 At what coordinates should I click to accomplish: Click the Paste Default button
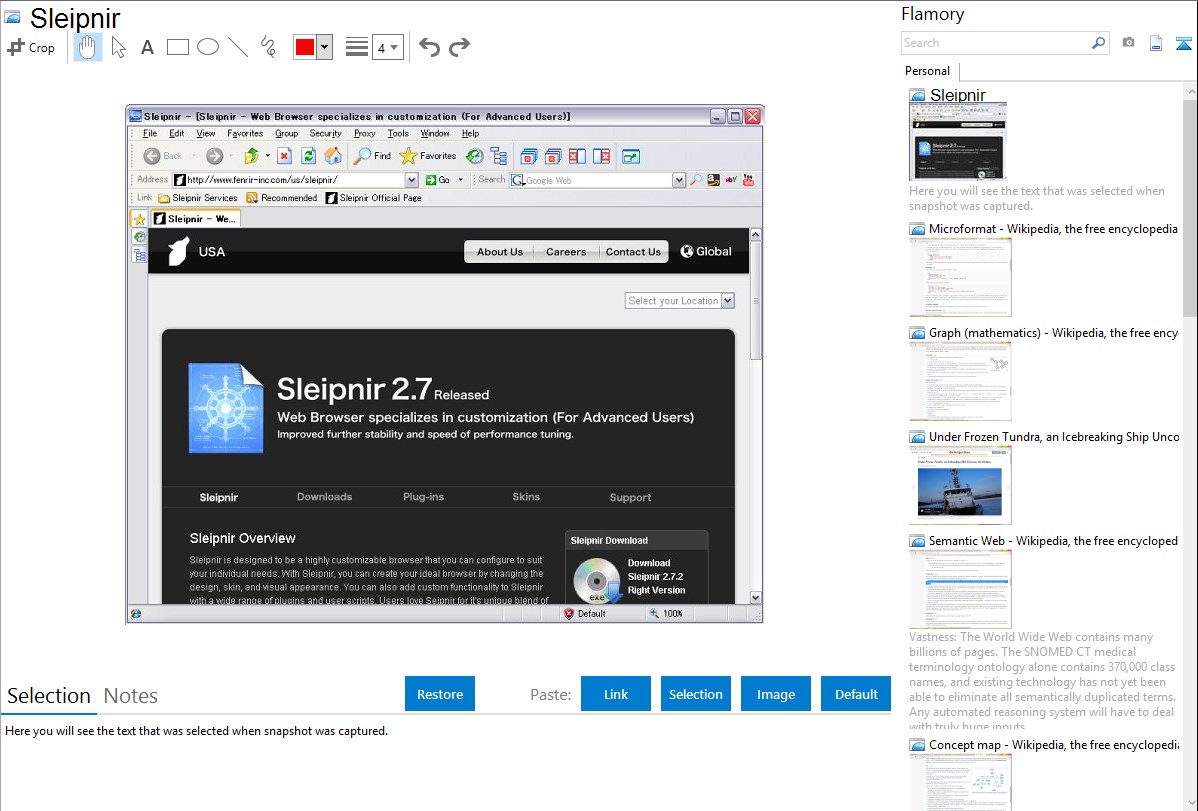pos(856,694)
